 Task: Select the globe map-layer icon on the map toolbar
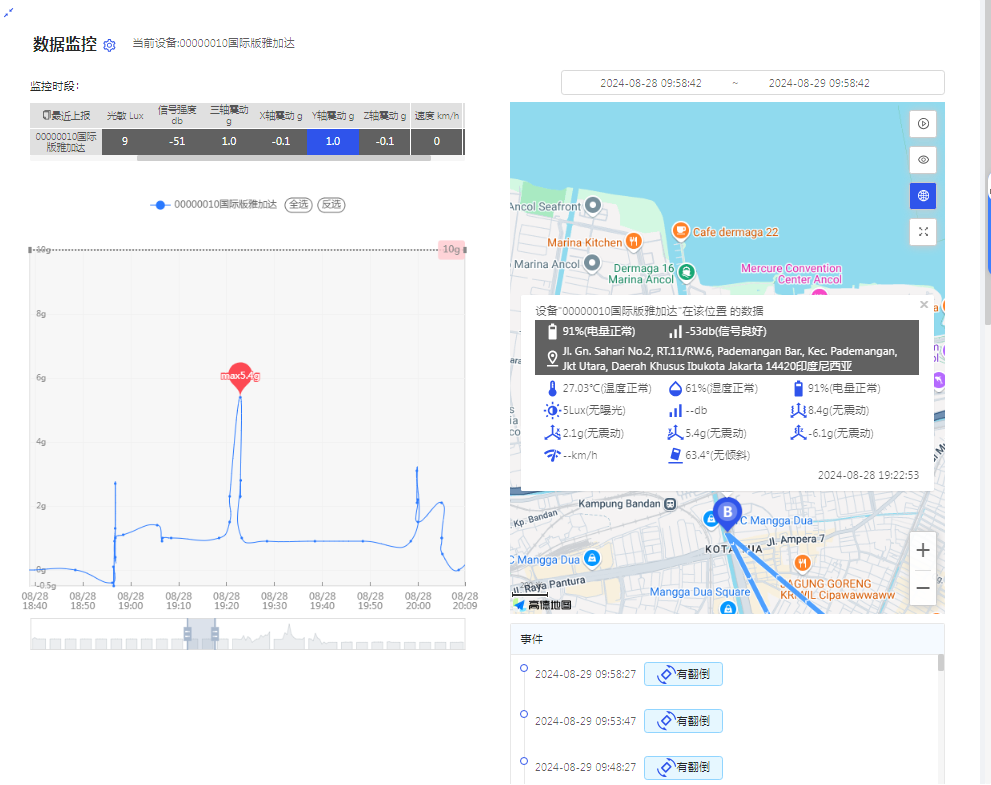922,195
